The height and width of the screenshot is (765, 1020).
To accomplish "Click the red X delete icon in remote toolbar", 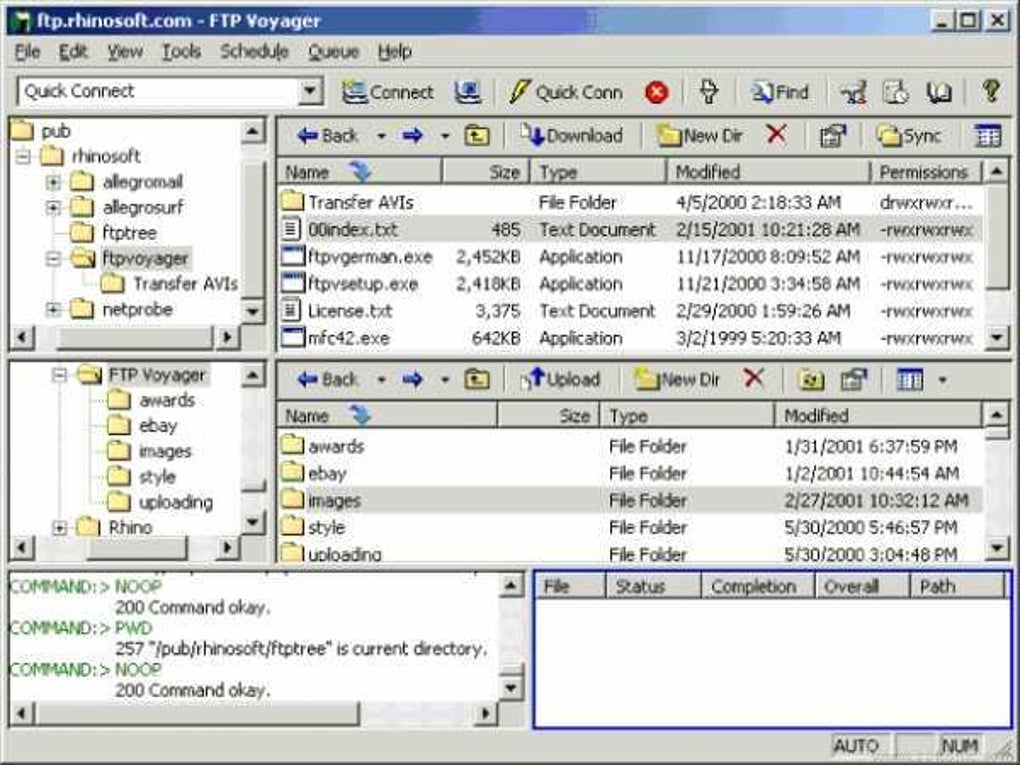I will [775, 135].
